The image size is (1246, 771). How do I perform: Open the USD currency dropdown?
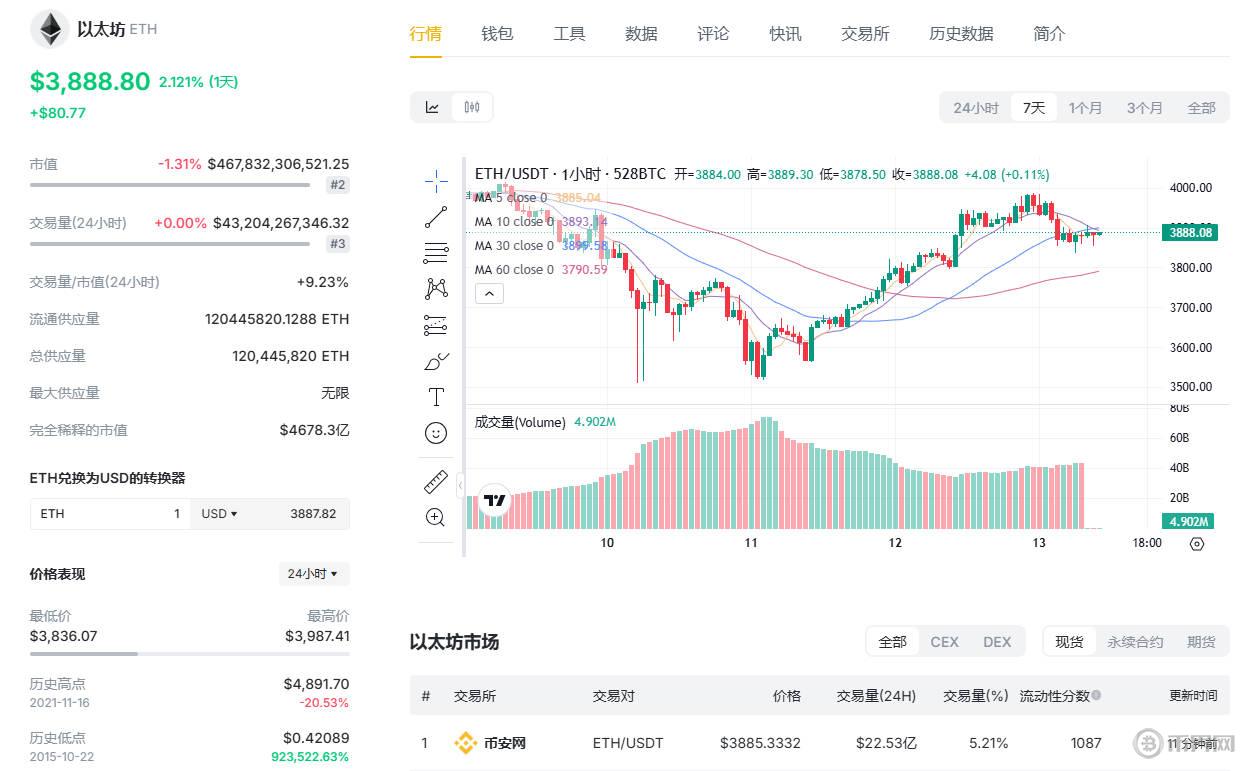pos(219,514)
